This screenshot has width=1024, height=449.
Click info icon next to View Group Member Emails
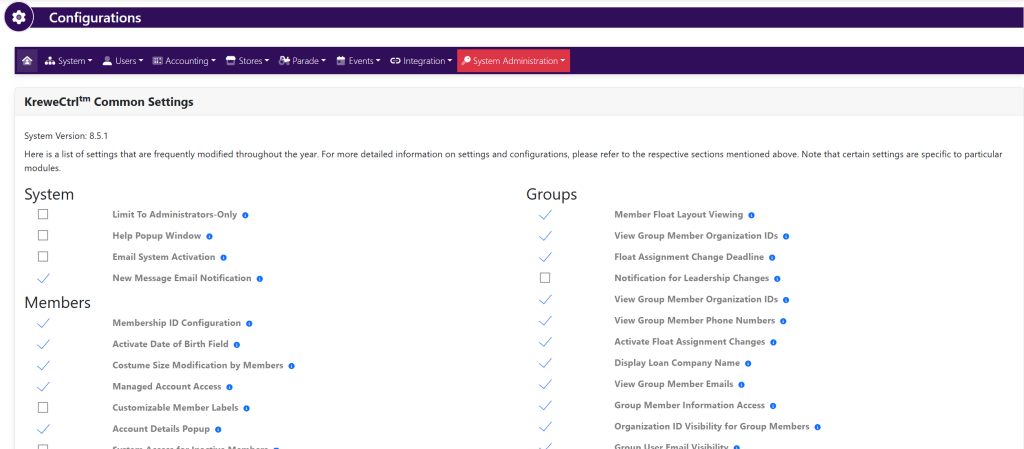point(741,384)
